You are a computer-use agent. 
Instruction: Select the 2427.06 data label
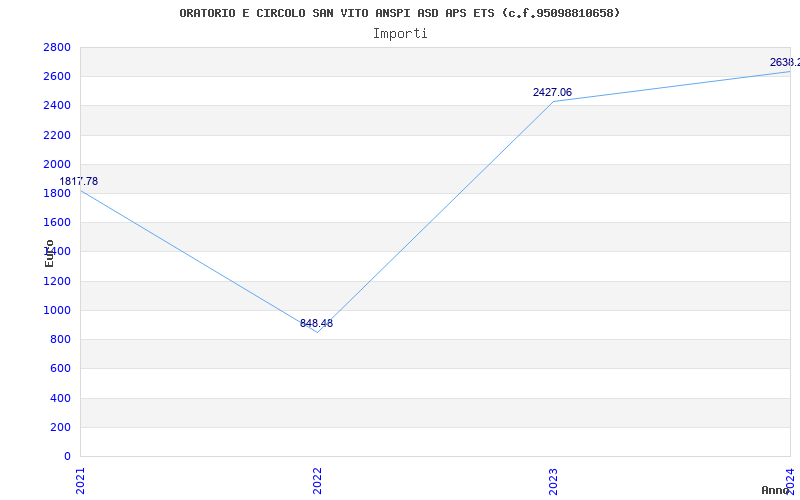553,92
